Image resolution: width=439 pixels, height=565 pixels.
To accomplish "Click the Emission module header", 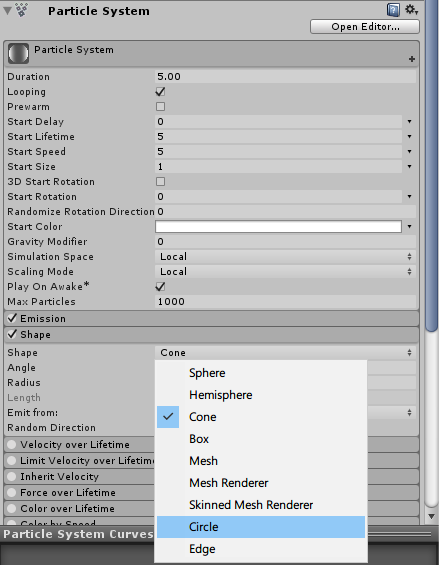I will [212, 319].
